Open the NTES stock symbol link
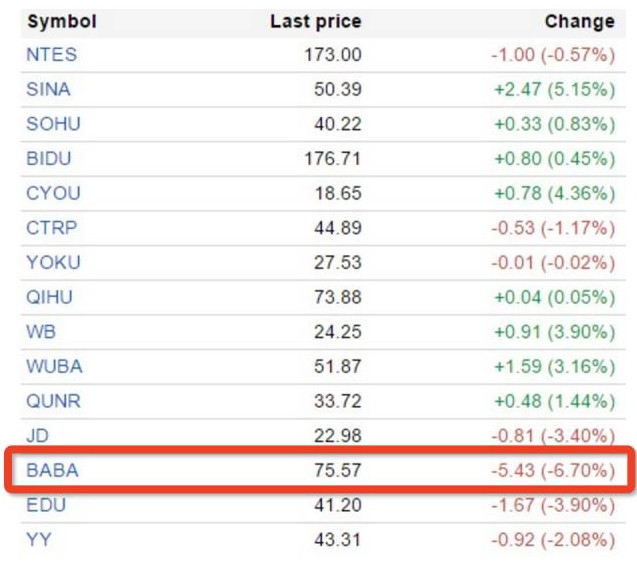Viewport: 637px width, 565px height. (x=52, y=55)
